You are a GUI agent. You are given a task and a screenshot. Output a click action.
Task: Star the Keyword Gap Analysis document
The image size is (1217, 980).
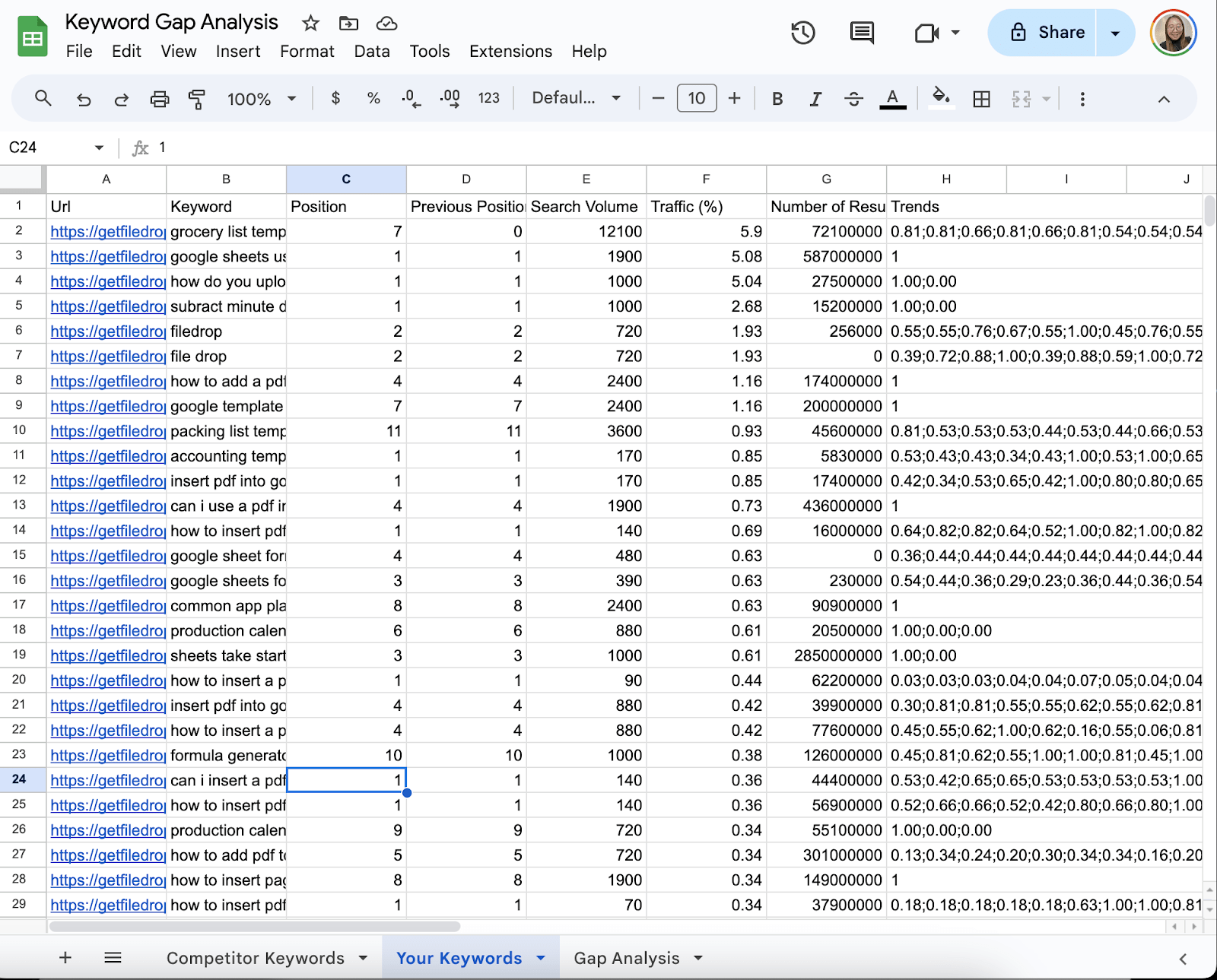pyautogui.click(x=310, y=24)
